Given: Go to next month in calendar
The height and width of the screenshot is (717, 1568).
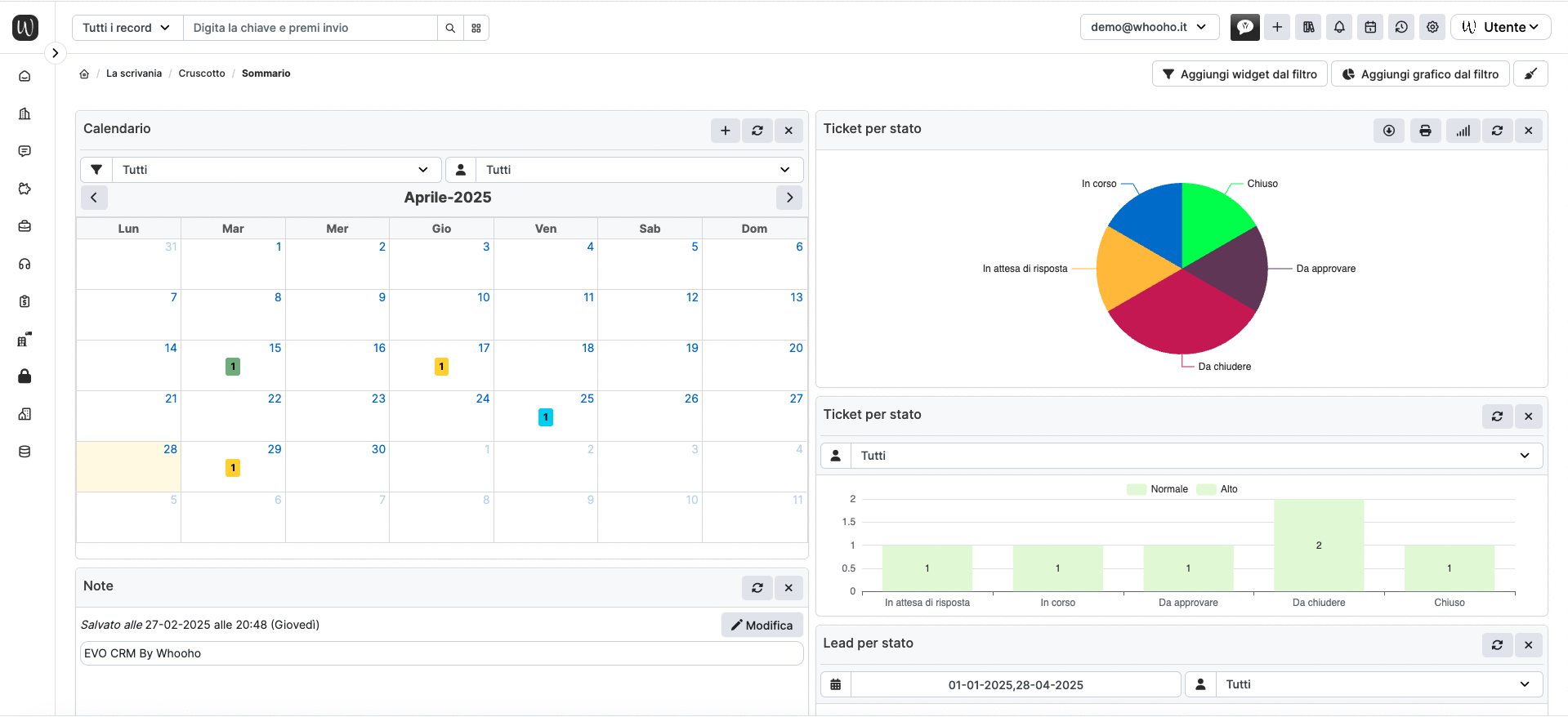Looking at the screenshot, I should (789, 197).
